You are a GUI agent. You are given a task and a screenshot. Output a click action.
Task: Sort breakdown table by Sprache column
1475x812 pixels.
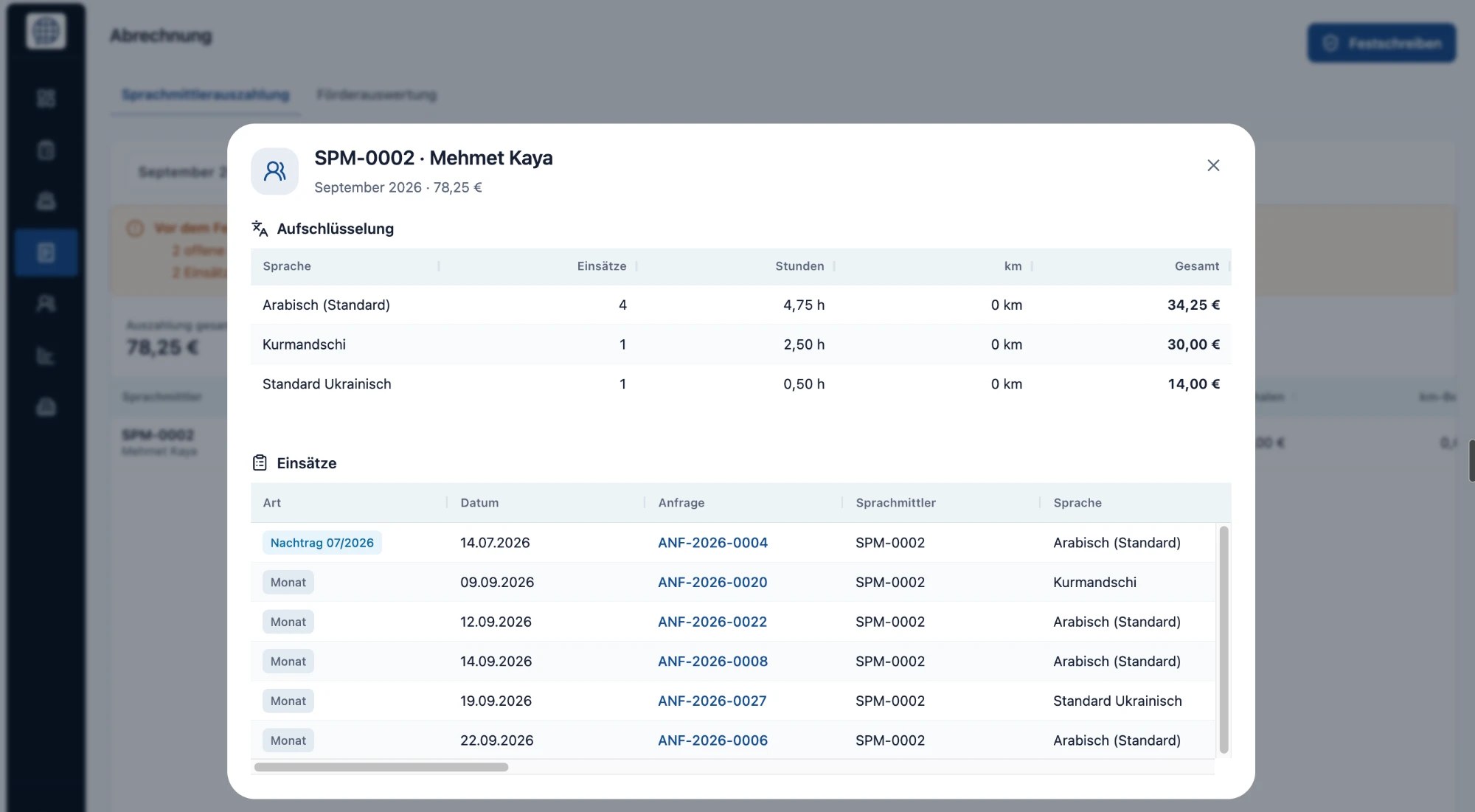287,266
